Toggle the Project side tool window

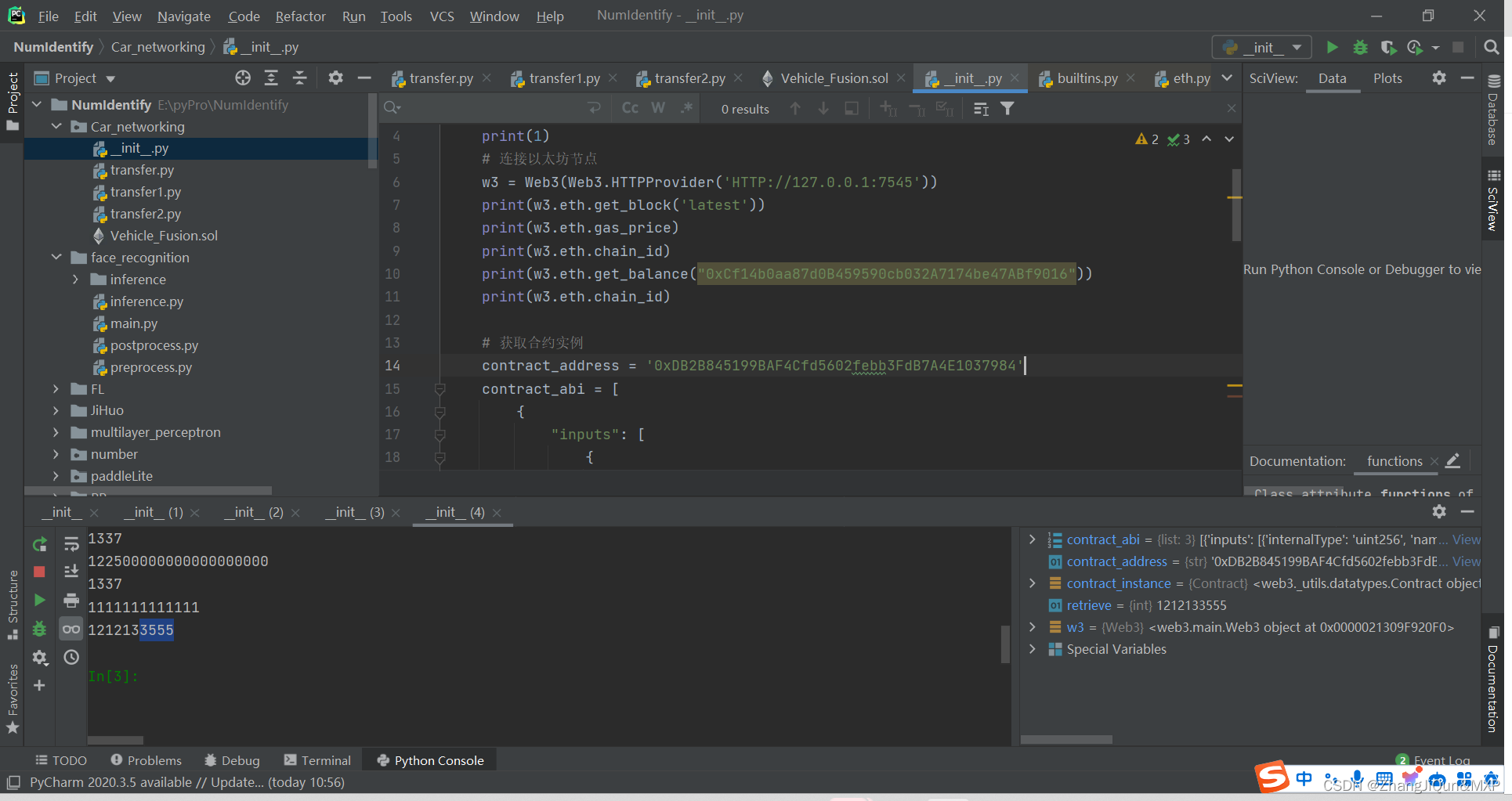[x=13, y=102]
